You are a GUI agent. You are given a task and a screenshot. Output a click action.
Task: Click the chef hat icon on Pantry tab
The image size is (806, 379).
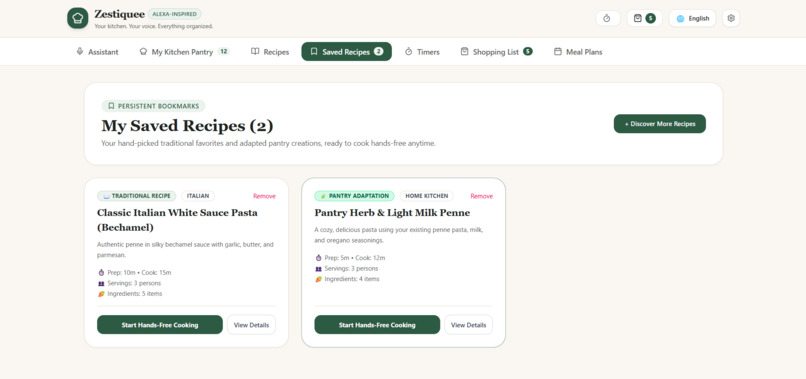click(x=143, y=52)
